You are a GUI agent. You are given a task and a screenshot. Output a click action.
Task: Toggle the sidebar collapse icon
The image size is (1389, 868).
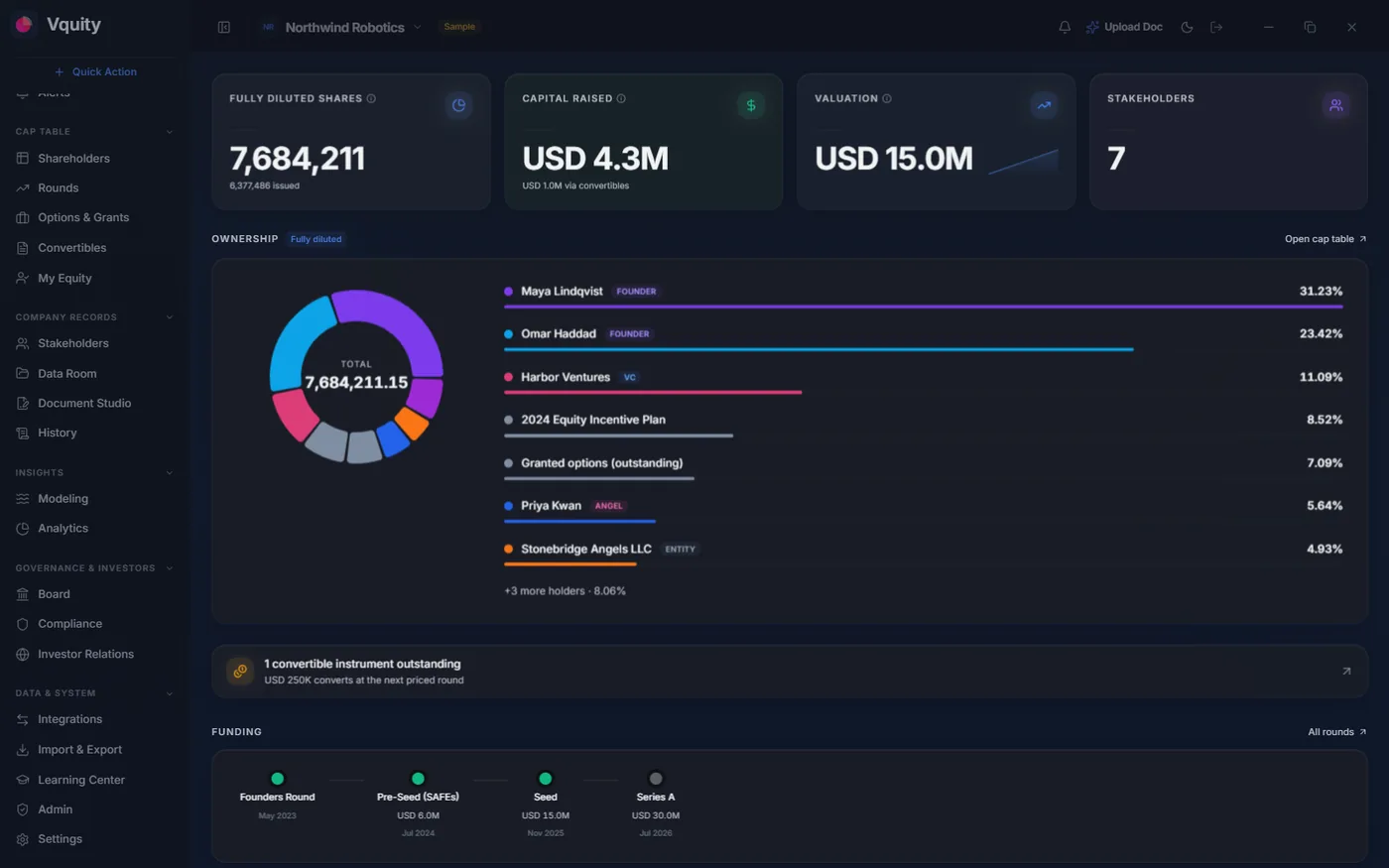pyautogui.click(x=224, y=27)
